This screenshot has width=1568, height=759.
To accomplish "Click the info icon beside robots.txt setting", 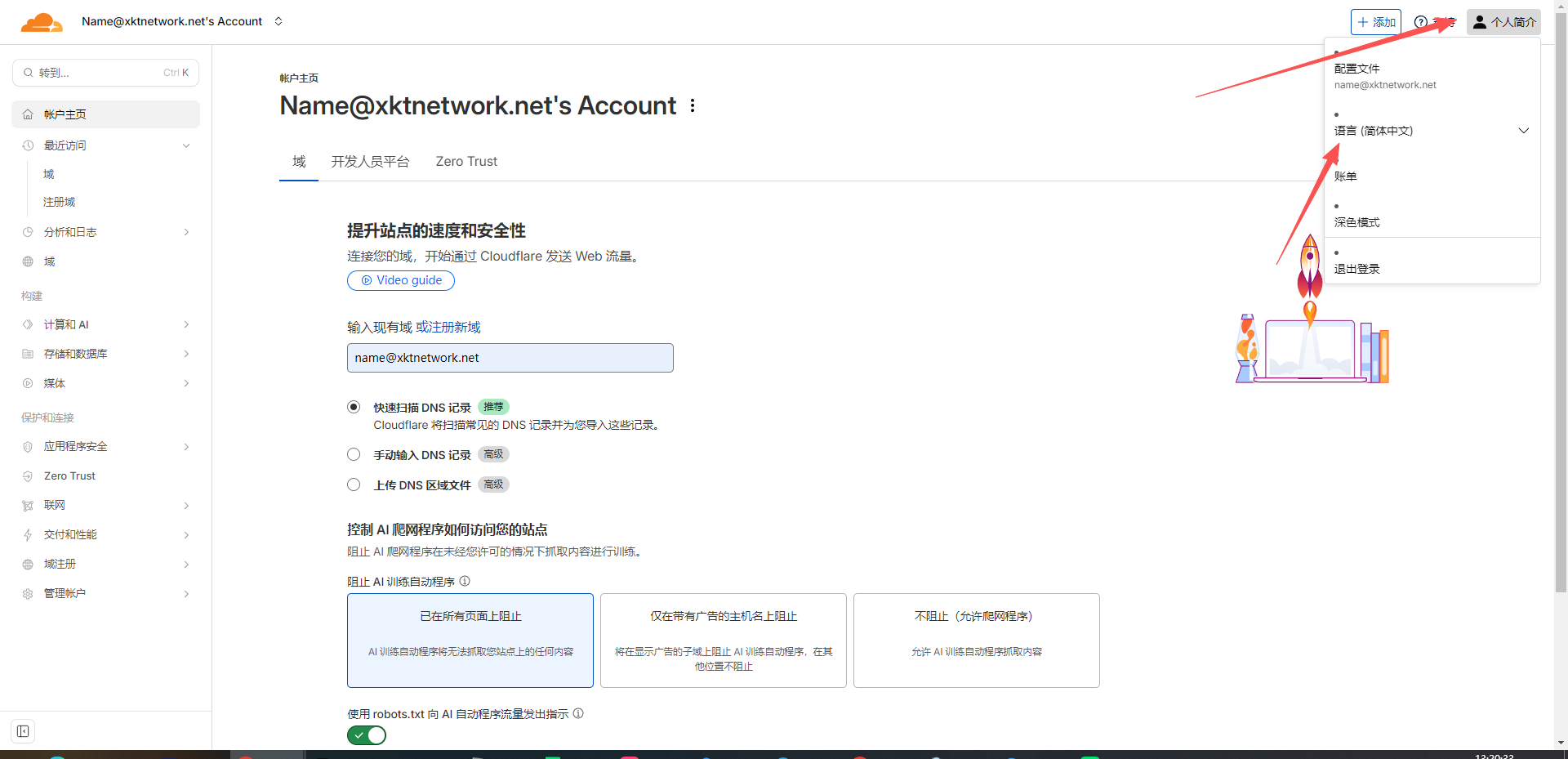I will click(x=578, y=714).
